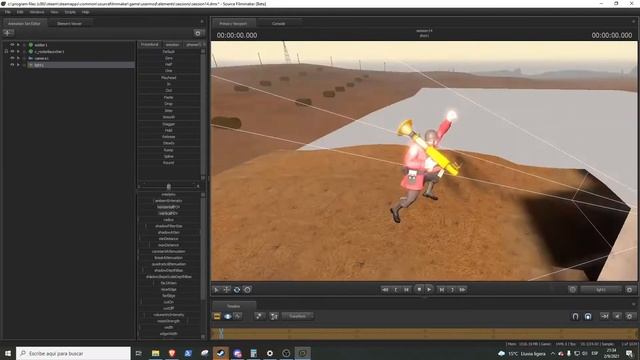Select the viewport selection arrow tool

[x=216, y=290]
